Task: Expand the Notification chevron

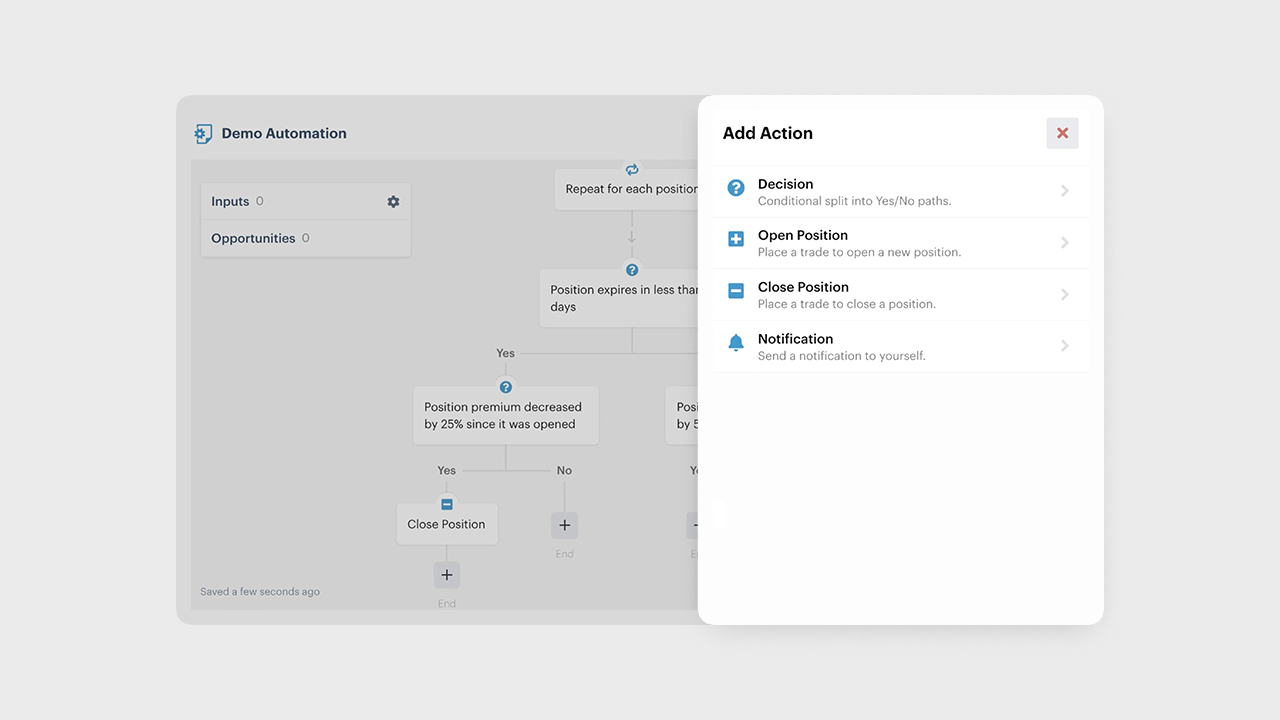Action: pos(1065,346)
